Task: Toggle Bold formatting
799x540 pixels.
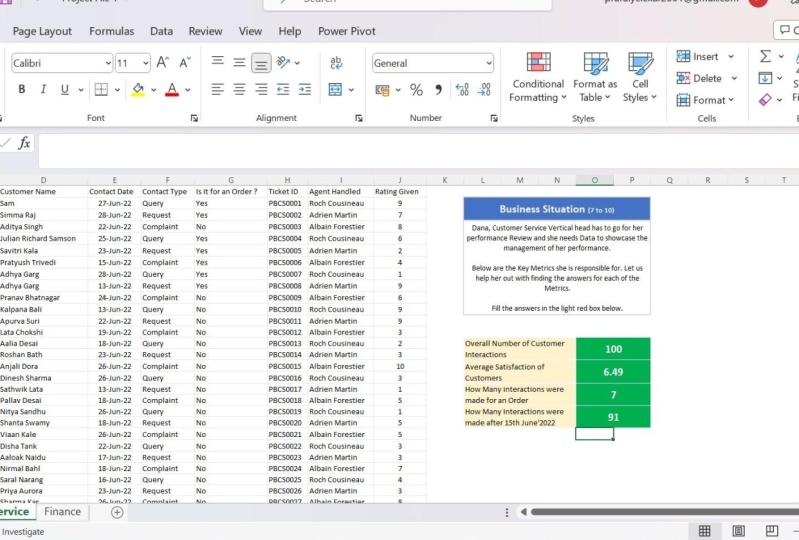Action: click(x=21, y=90)
